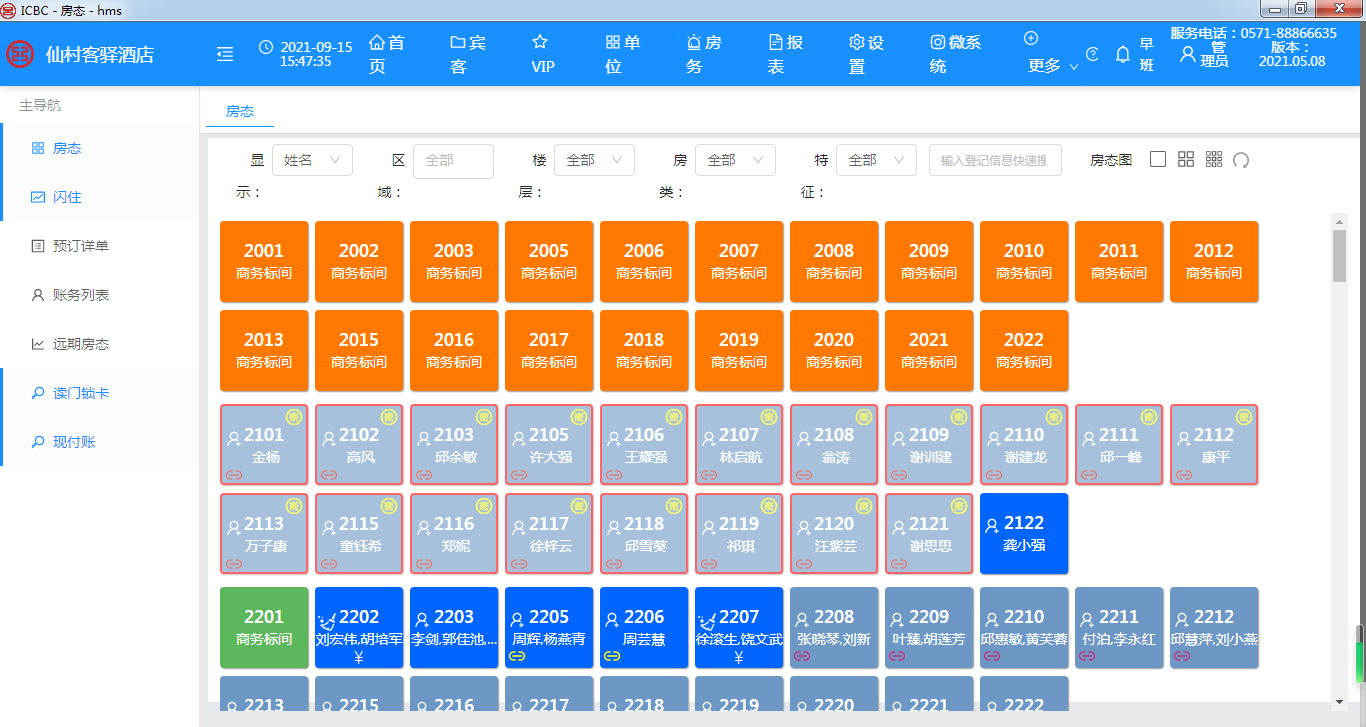This screenshot has height=727, width=1366.
Task: Open the 报表 menu in top navigation
Action: click(x=785, y=54)
